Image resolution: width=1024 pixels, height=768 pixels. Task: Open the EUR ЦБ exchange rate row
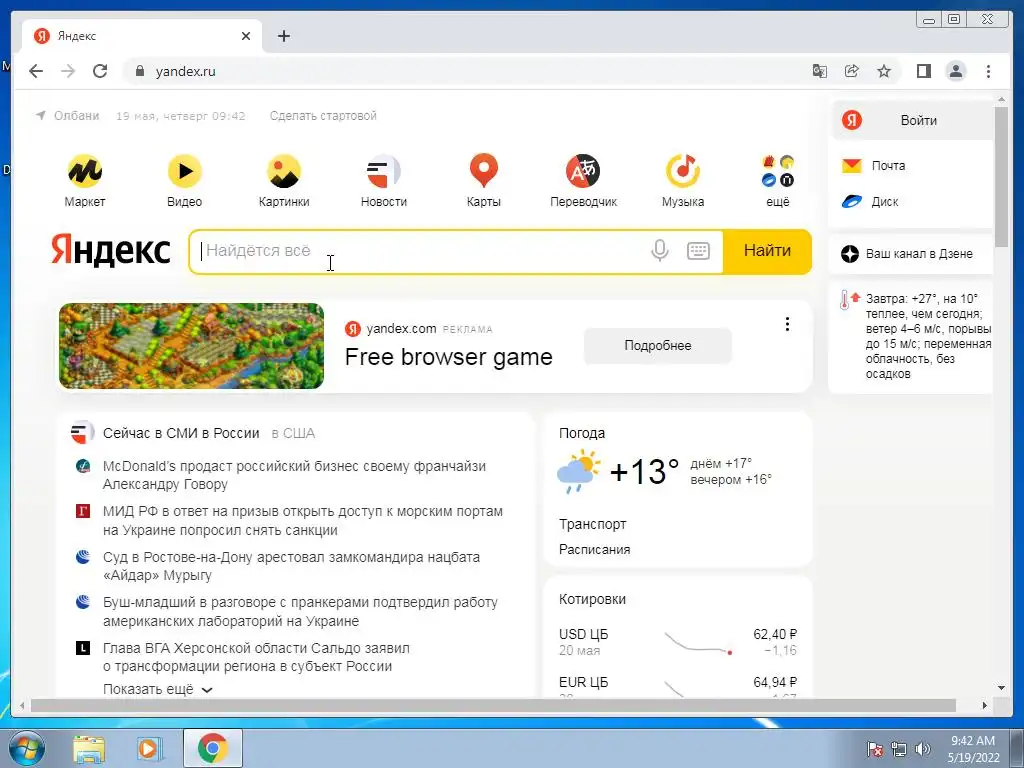[x=678, y=686]
